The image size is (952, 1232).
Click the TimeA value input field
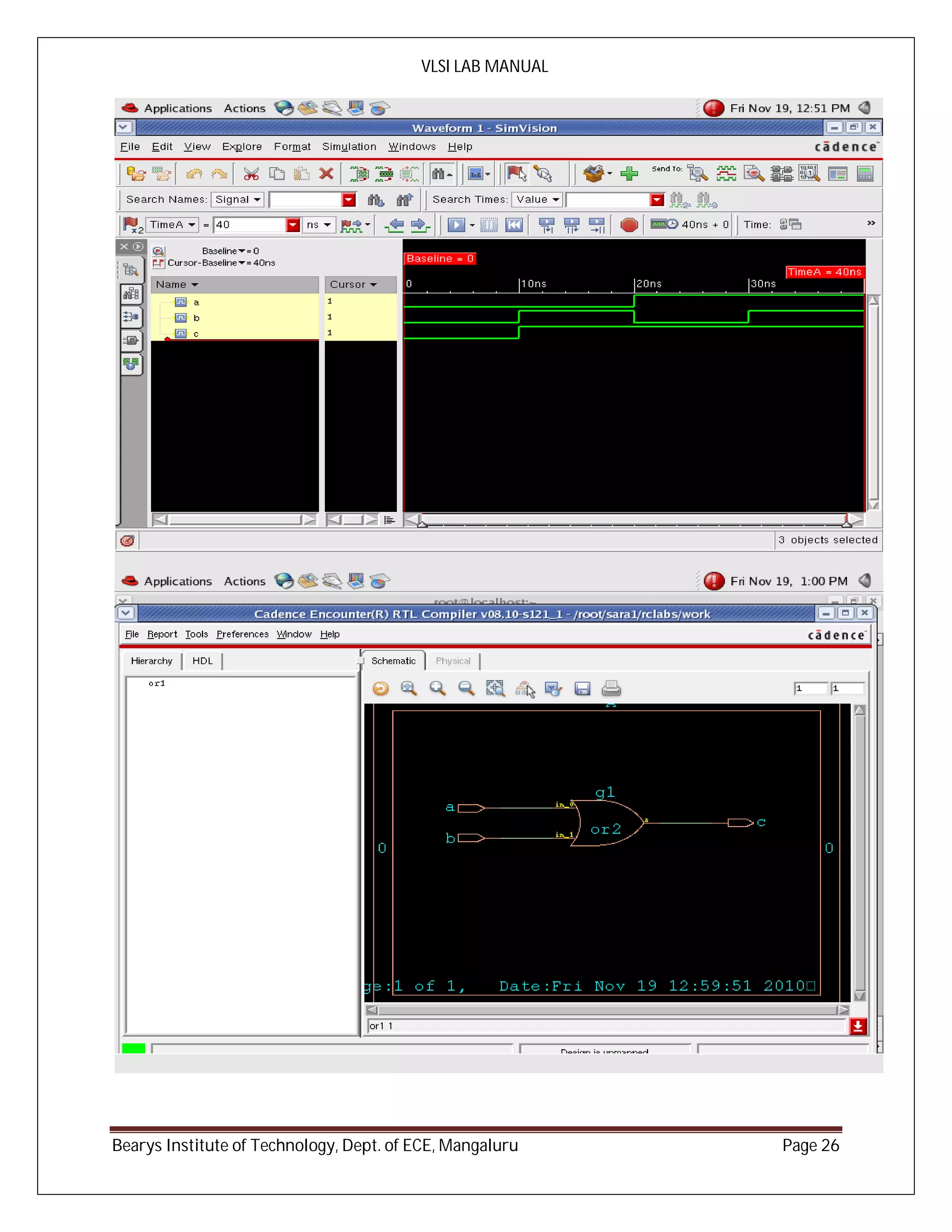pyautogui.click(x=249, y=225)
